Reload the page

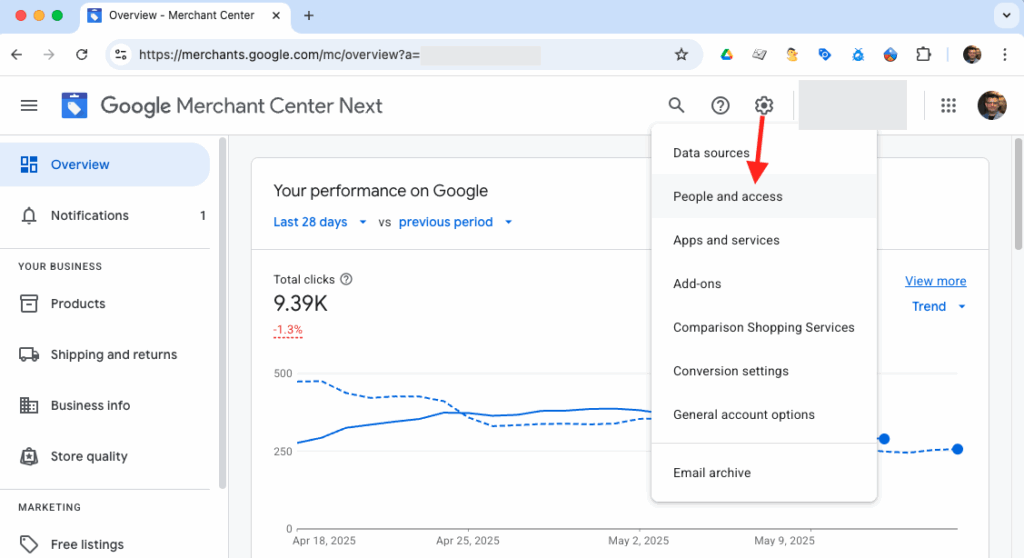pos(82,54)
